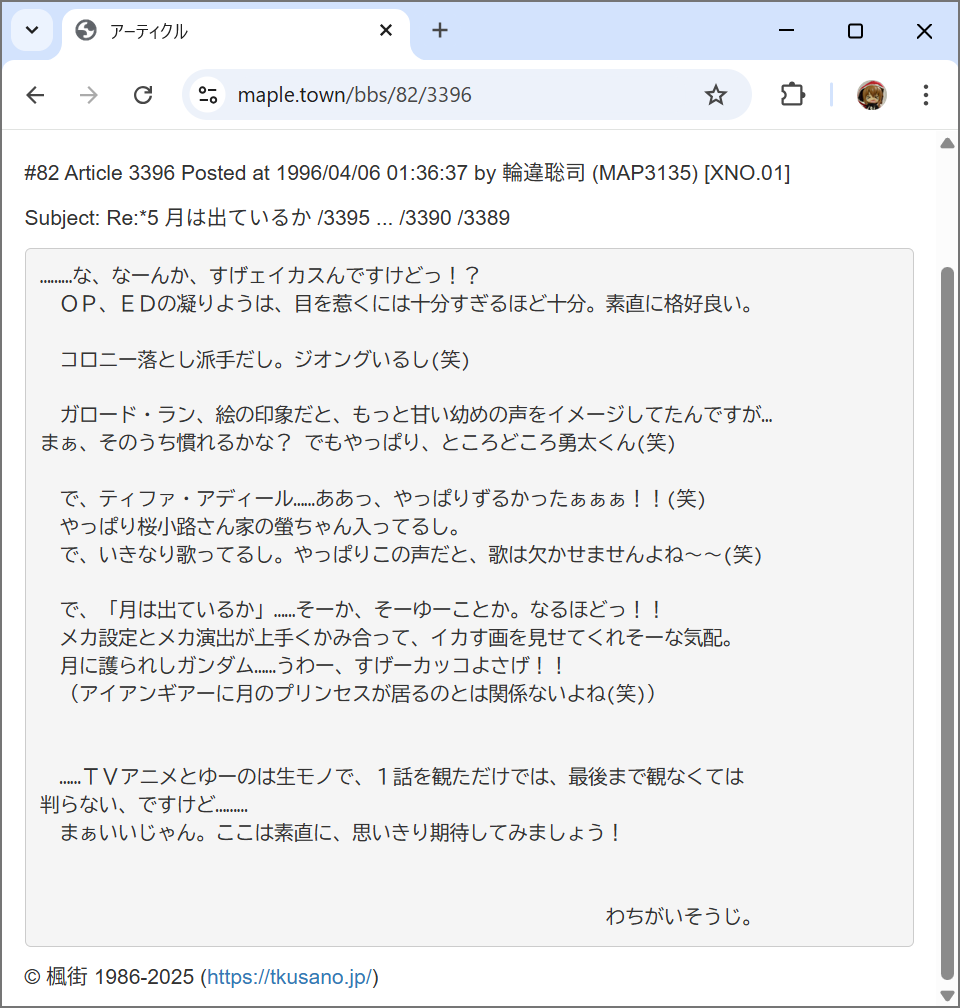View site information icon in address bar
Screen dimensions: 960x1008
click(x=208, y=95)
